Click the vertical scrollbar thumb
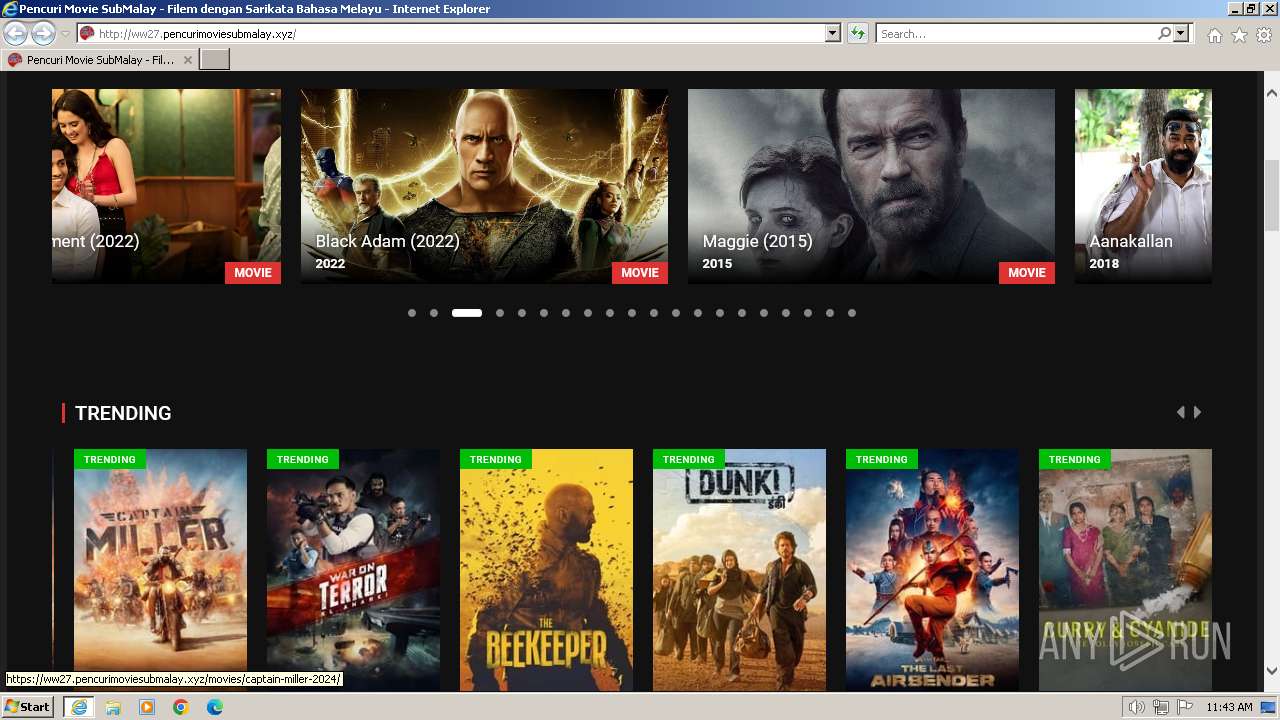The height and width of the screenshot is (720, 1280). pos(1272,196)
